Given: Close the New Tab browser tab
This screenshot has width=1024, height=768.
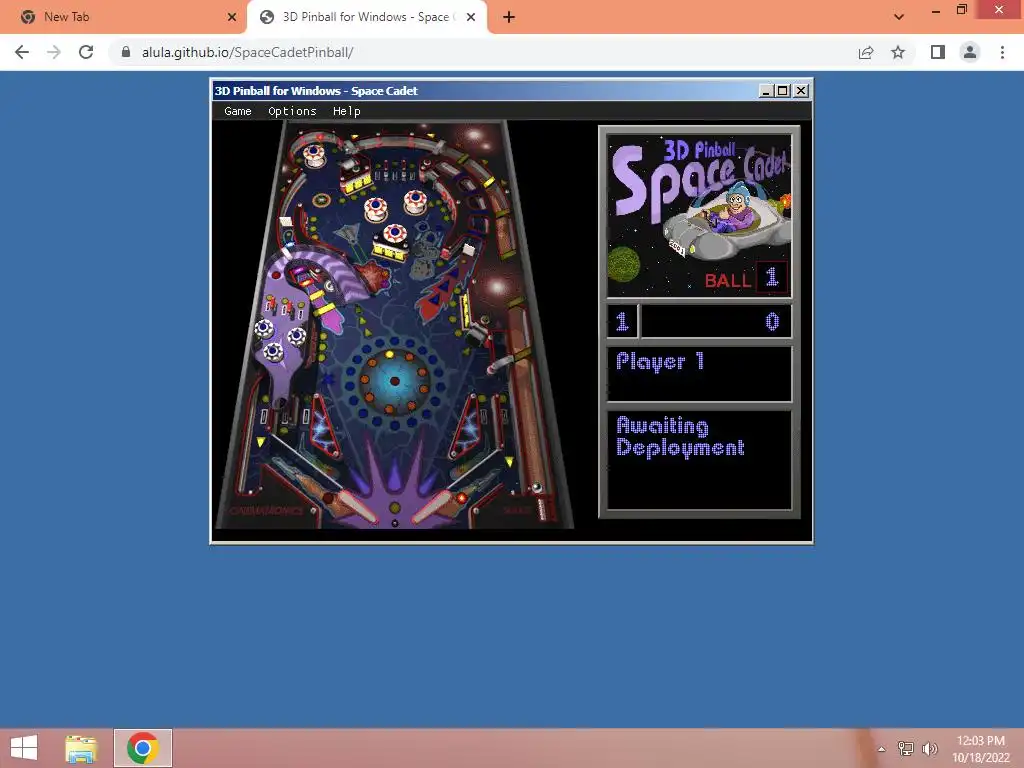Looking at the screenshot, I should pyautogui.click(x=232, y=17).
